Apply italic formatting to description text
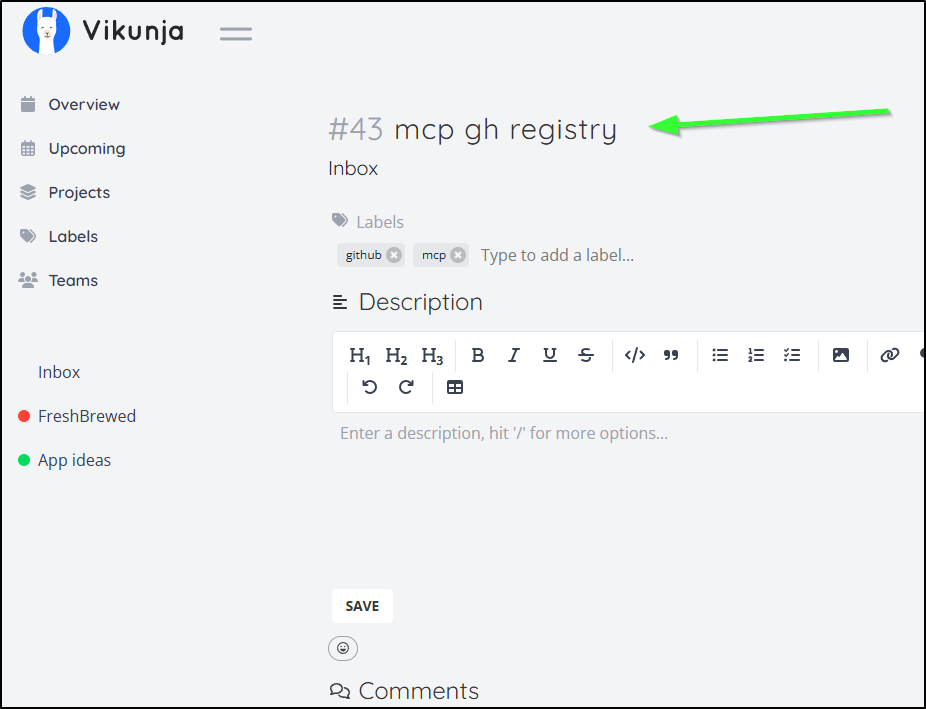 (514, 355)
